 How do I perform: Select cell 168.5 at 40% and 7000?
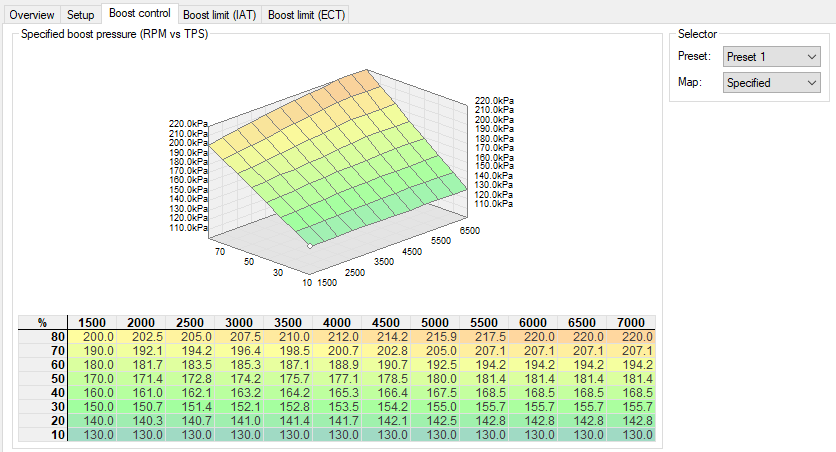[632, 392]
